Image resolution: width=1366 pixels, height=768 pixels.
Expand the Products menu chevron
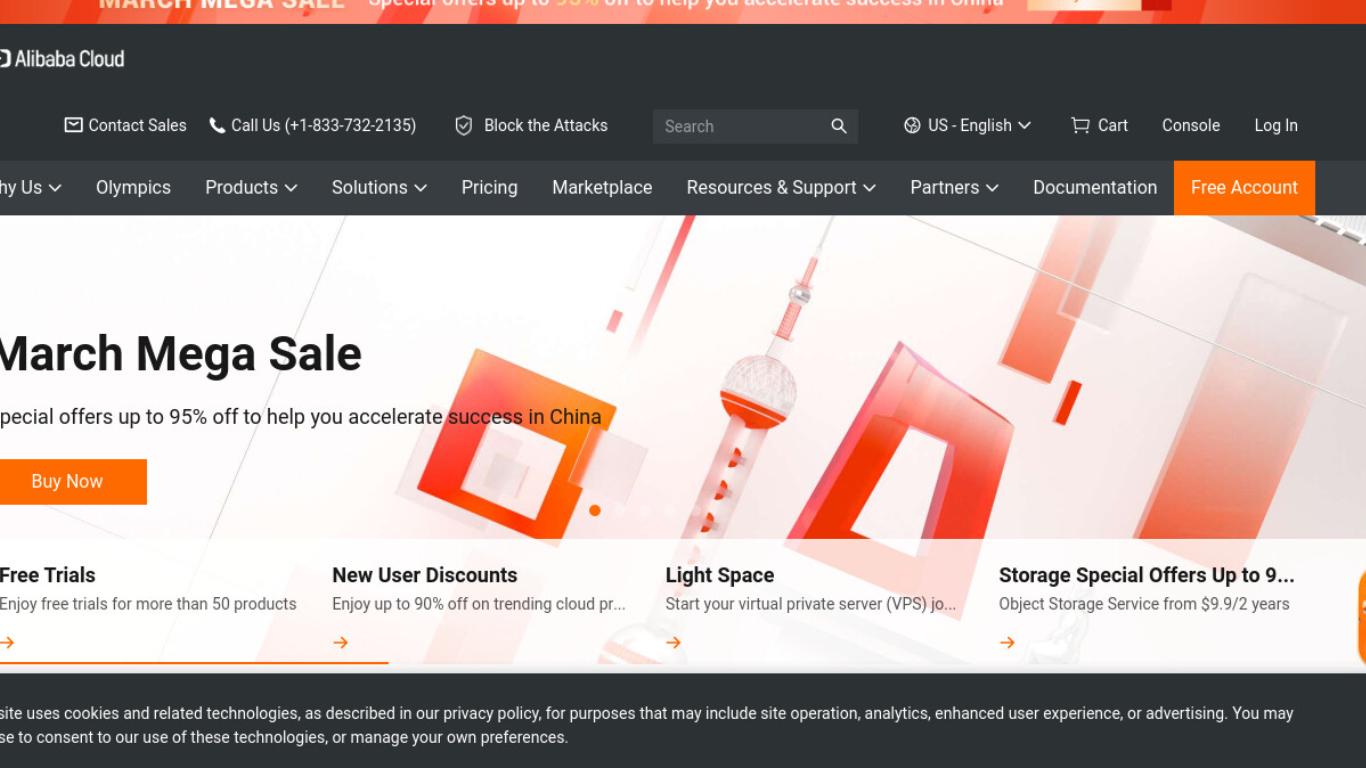click(x=291, y=188)
